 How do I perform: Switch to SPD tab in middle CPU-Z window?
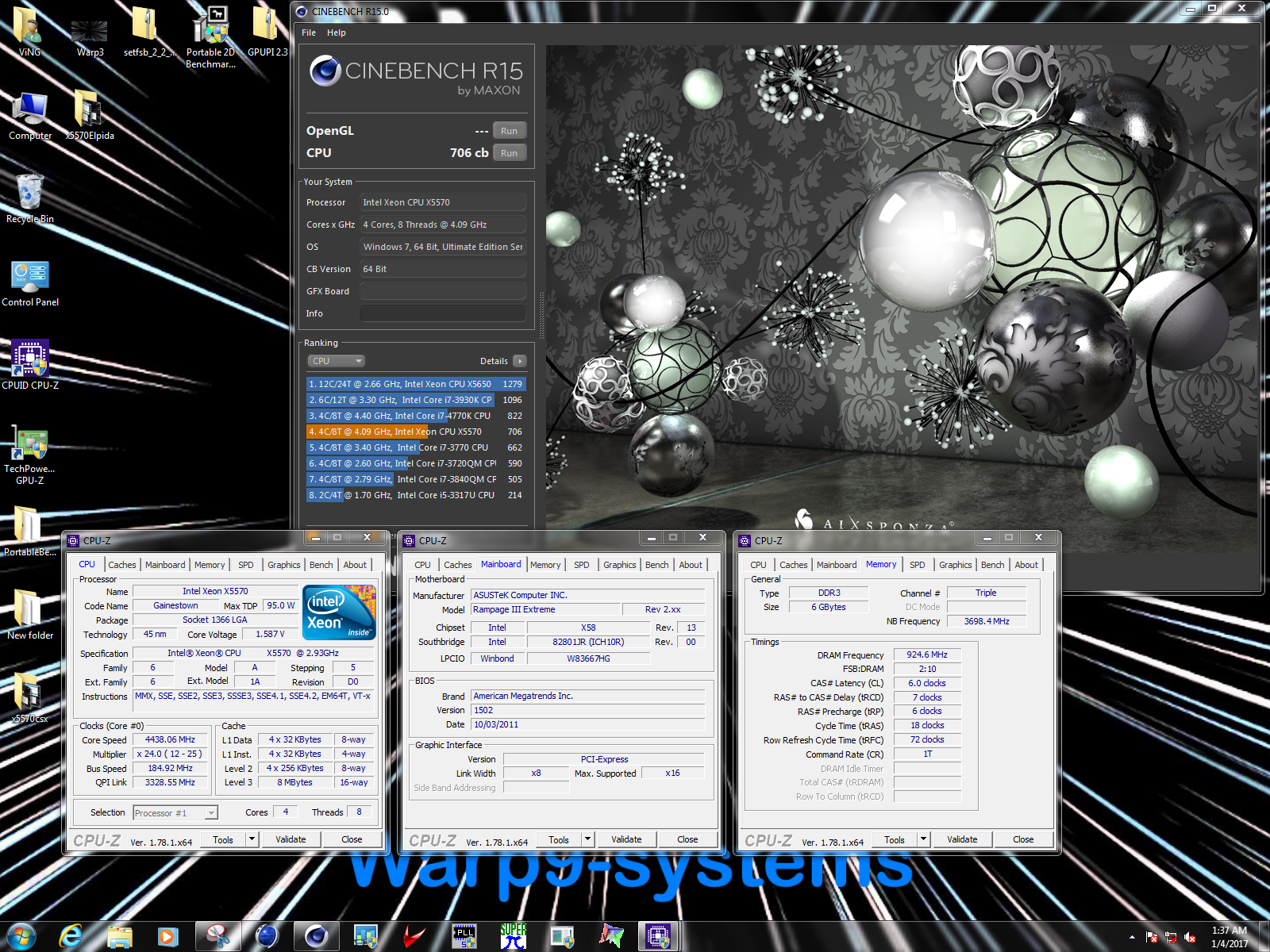(582, 565)
